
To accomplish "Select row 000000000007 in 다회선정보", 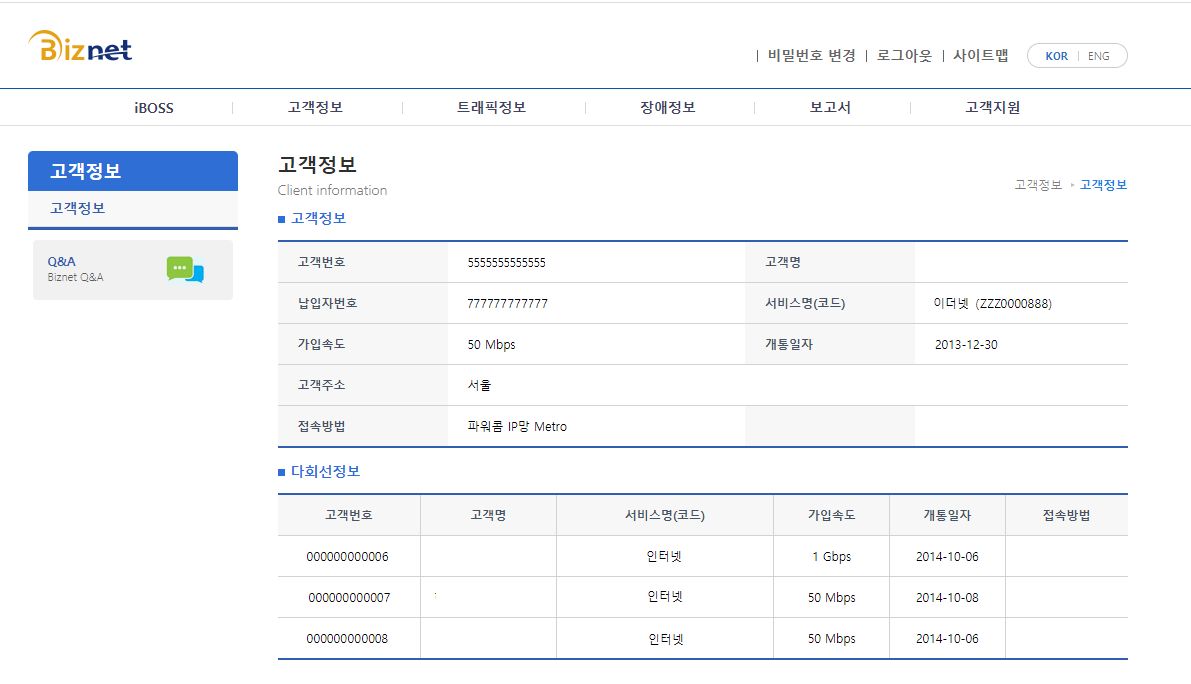I will click(x=349, y=597).
